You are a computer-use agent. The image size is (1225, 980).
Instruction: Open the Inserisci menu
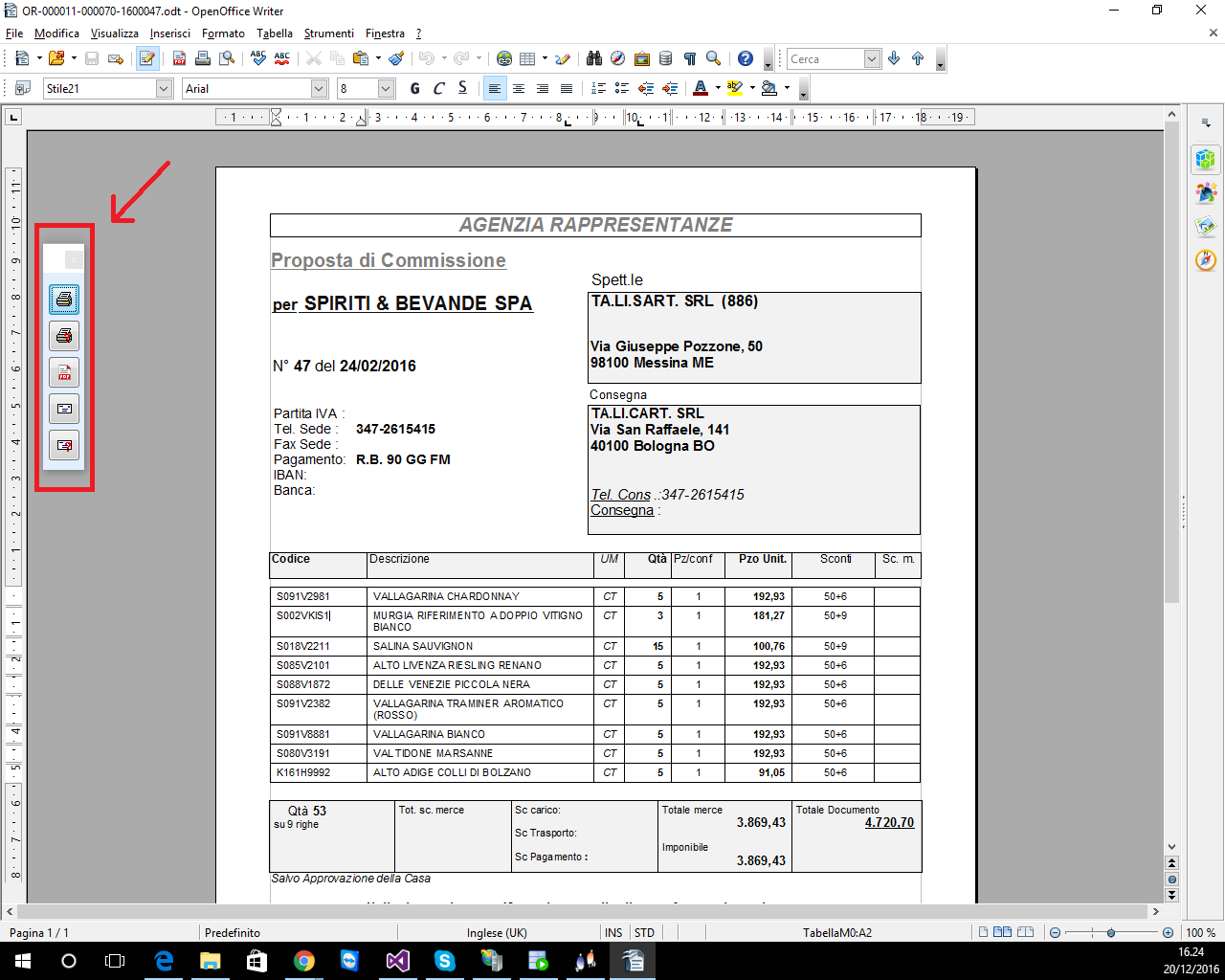pyautogui.click(x=170, y=33)
